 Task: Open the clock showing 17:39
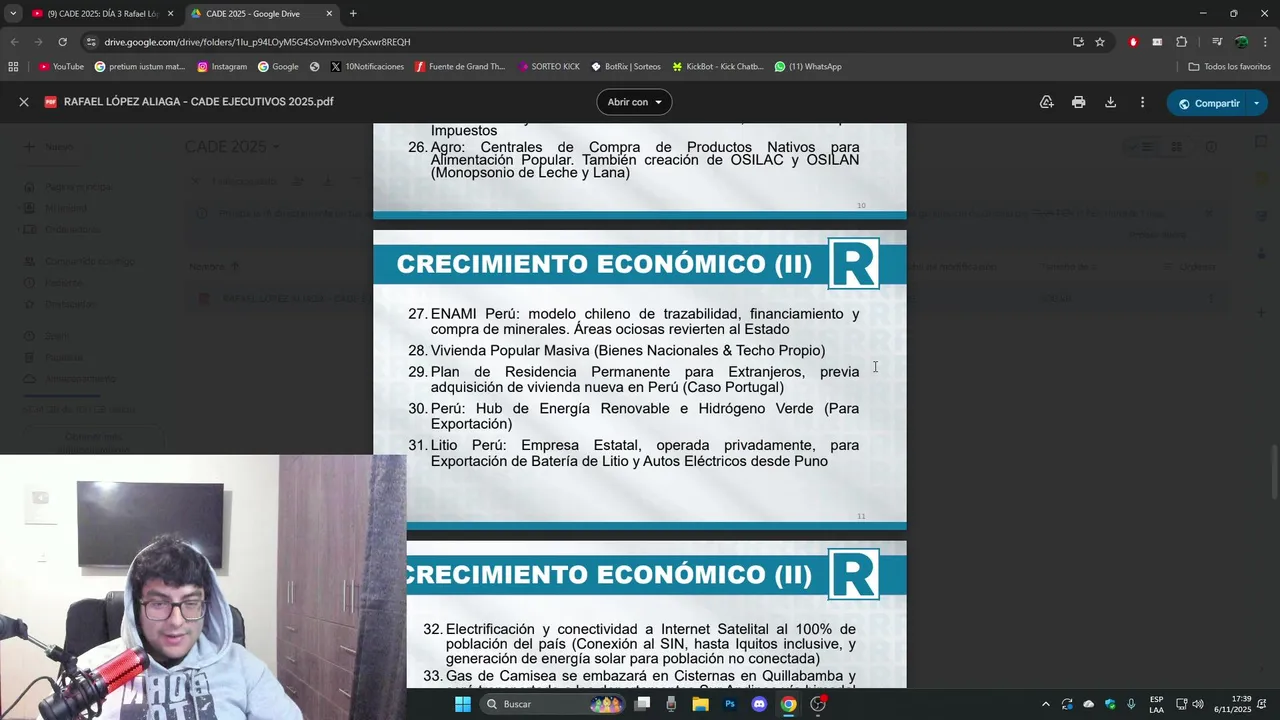[1232, 704]
